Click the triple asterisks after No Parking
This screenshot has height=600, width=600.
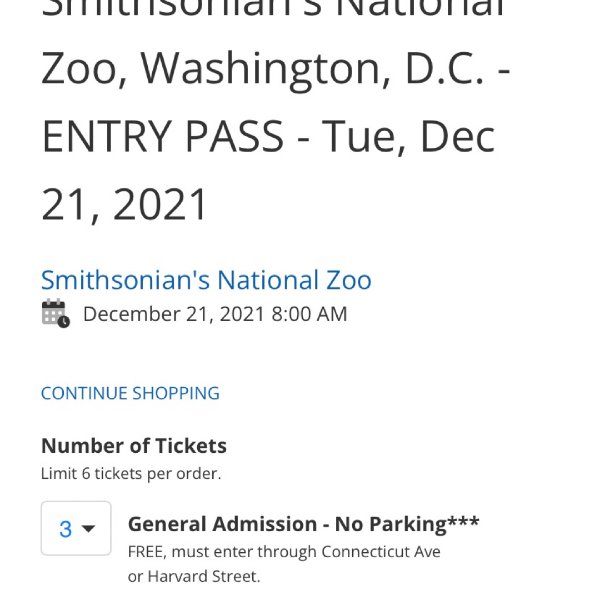(463, 521)
